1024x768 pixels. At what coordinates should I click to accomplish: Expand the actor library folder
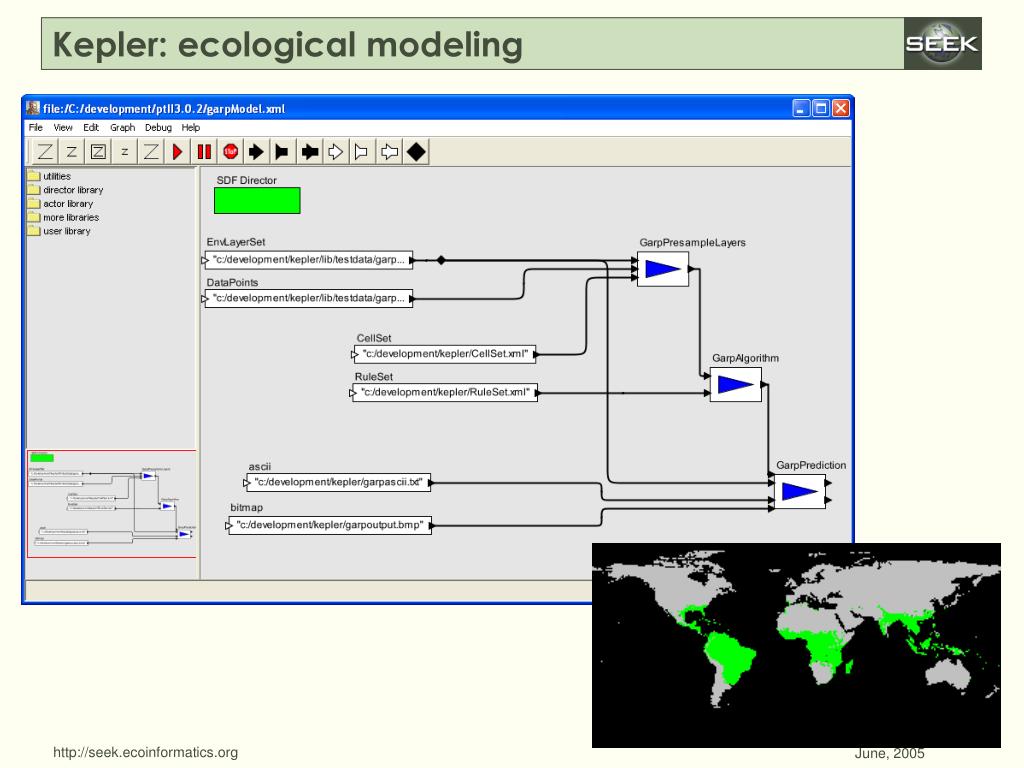(x=61, y=203)
